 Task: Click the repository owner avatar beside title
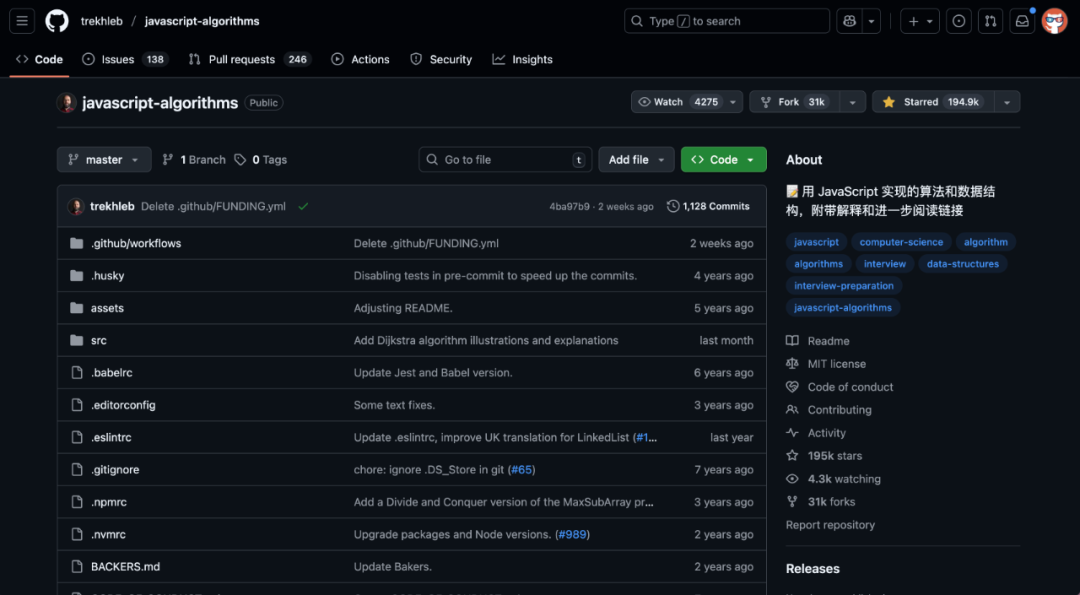[67, 103]
